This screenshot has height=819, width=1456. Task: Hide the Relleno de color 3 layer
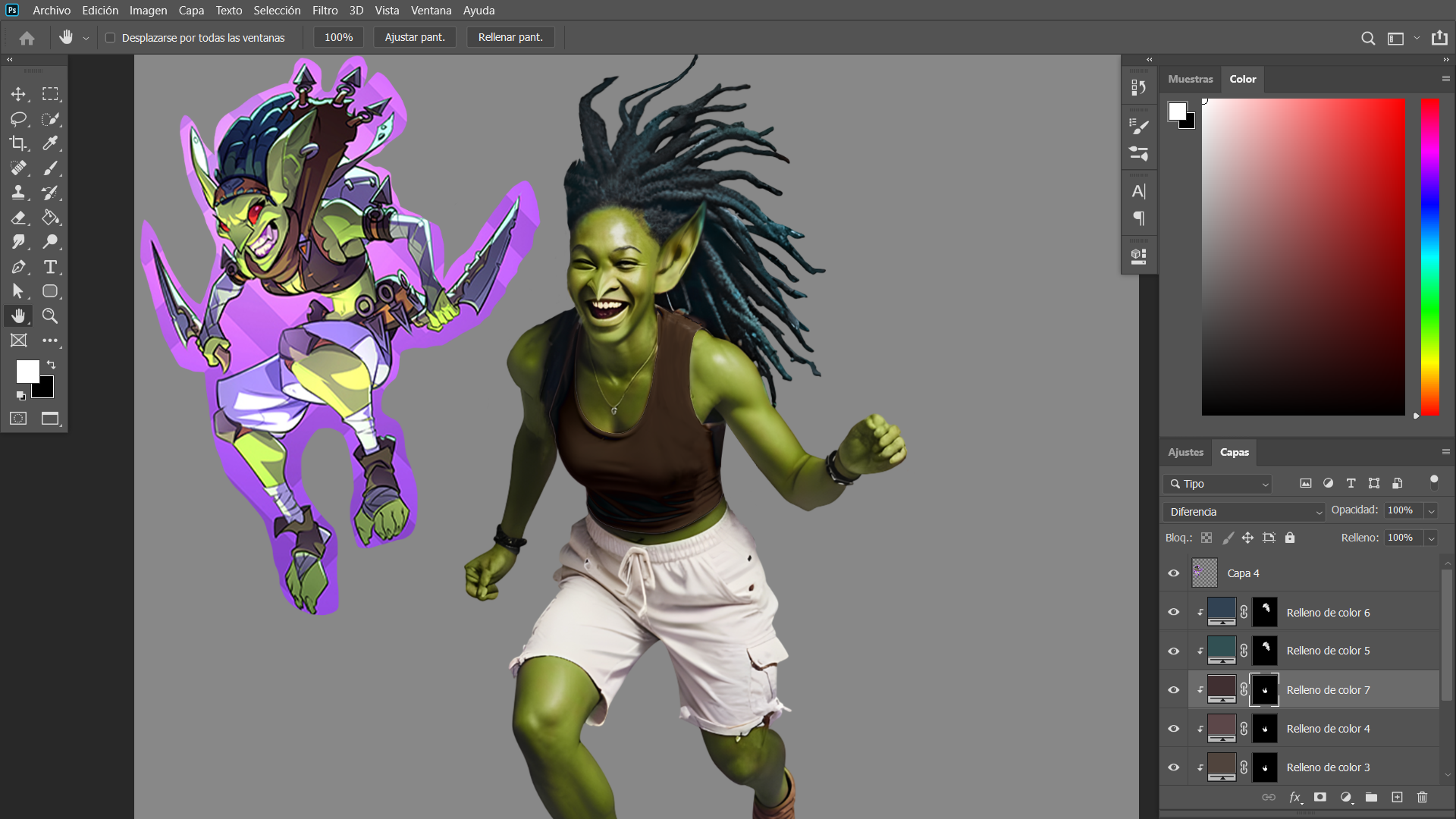(x=1173, y=767)
